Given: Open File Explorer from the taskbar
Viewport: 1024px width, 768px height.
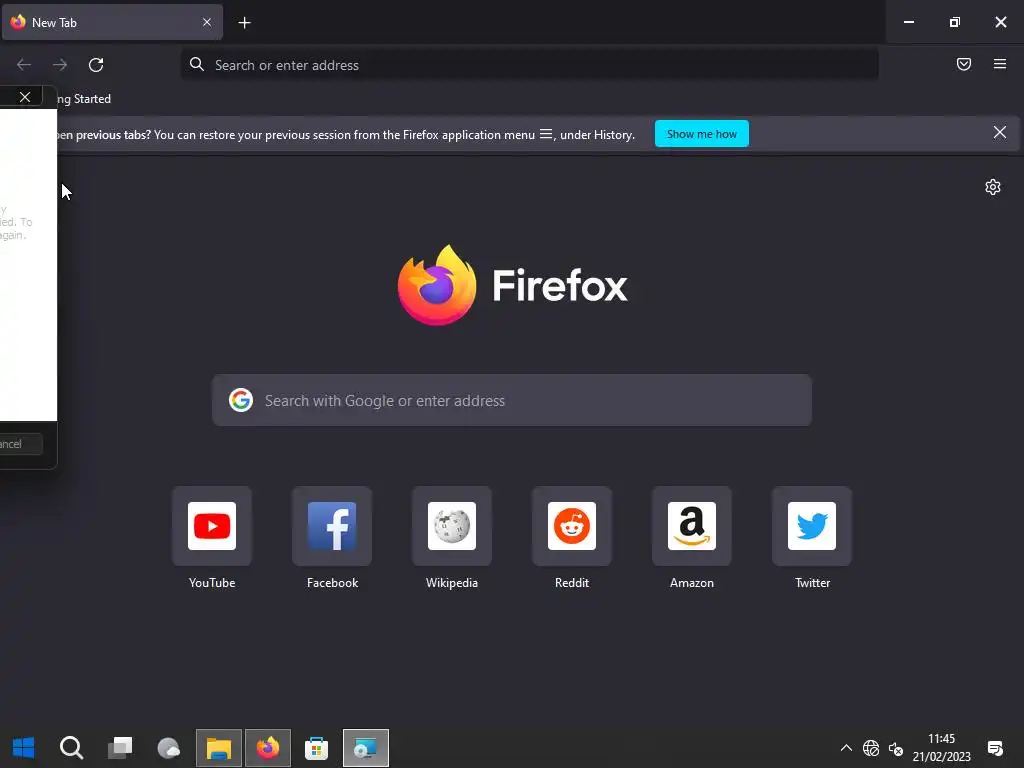Looking at the screenshot, I should point(219,748).
